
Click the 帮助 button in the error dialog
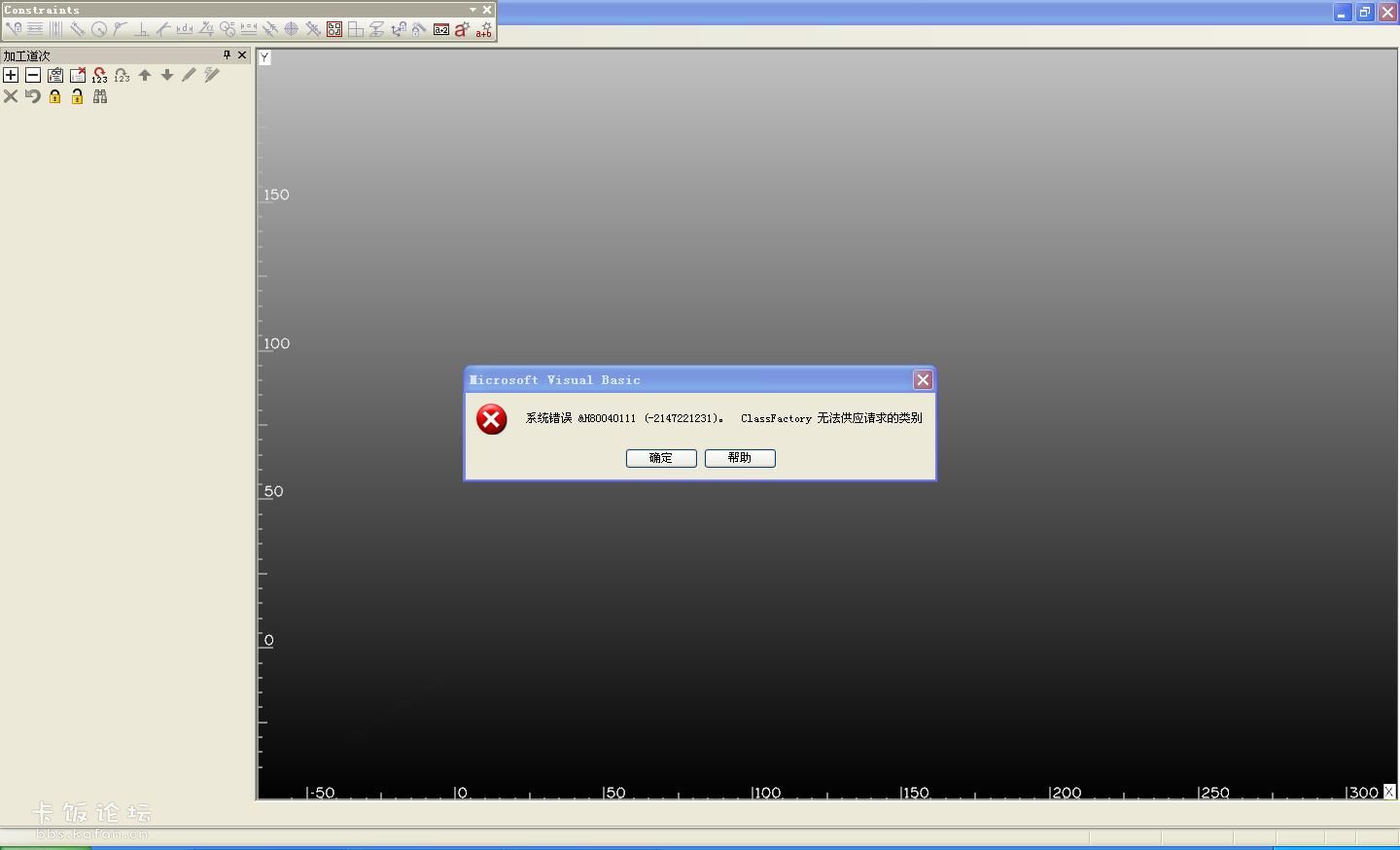[740, 458]
